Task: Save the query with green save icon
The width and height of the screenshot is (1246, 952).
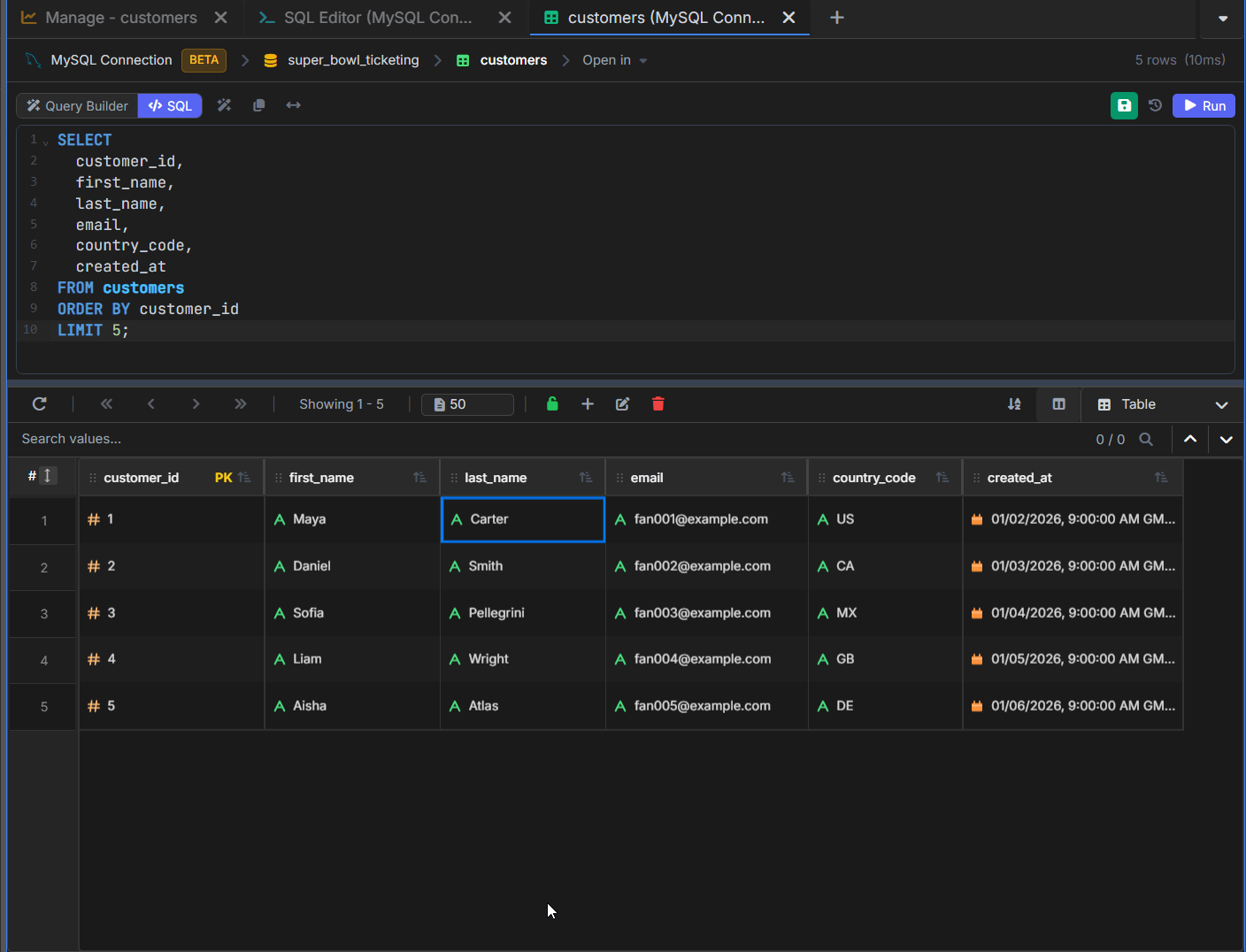Action: coord(1124,105)
